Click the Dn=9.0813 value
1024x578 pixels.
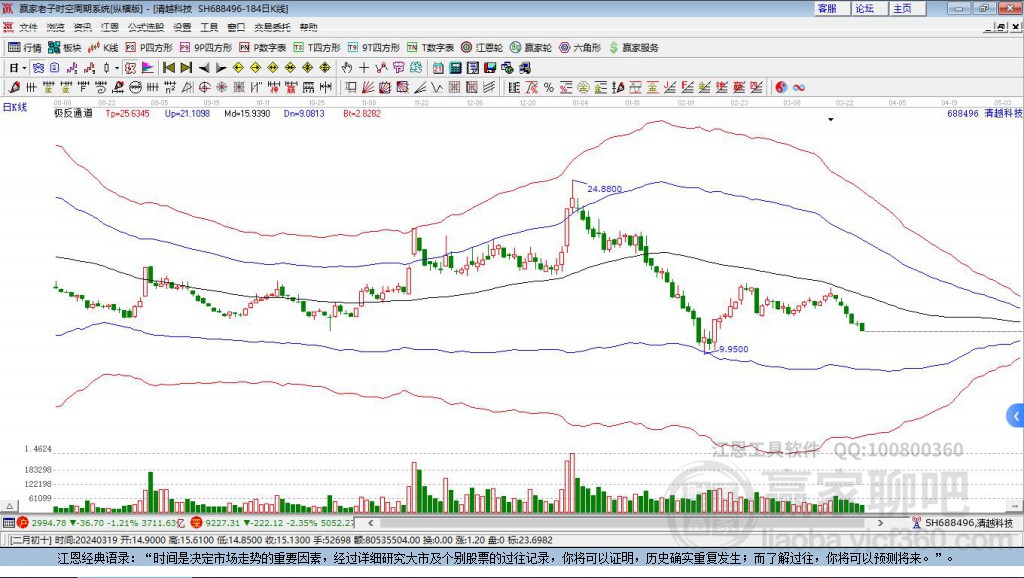(304, 114)
